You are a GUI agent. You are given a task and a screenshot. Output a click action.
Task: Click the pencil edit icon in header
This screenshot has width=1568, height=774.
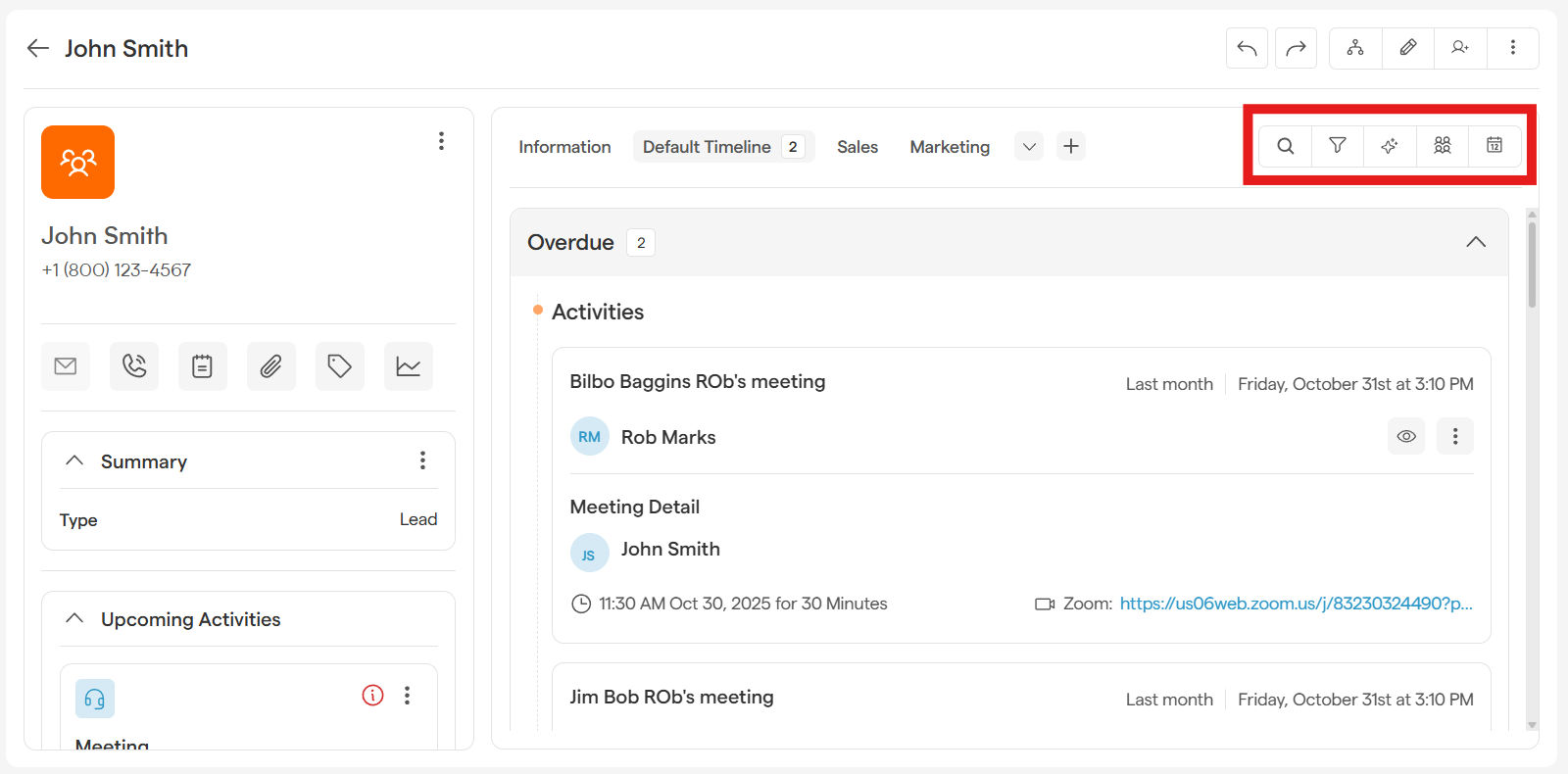pos(1407,48)
